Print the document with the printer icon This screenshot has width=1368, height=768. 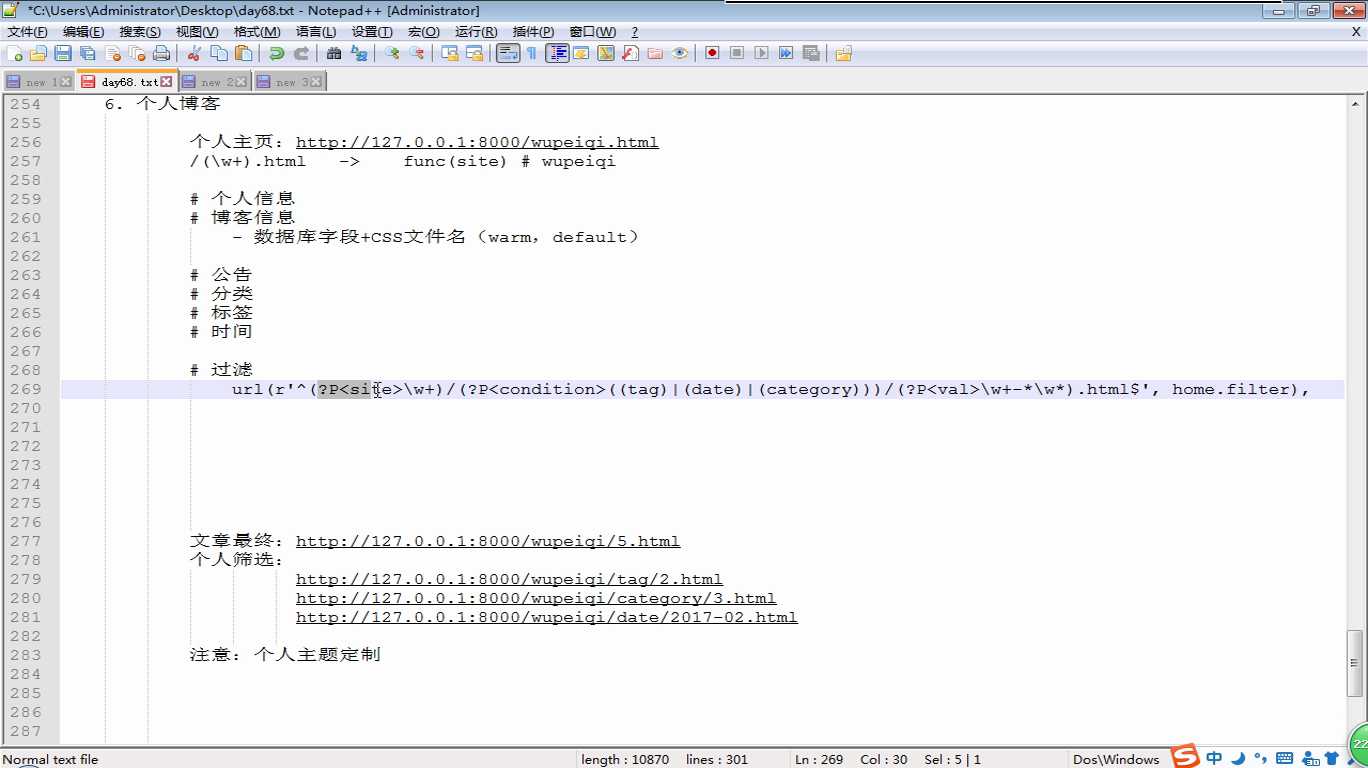(161, 53)
